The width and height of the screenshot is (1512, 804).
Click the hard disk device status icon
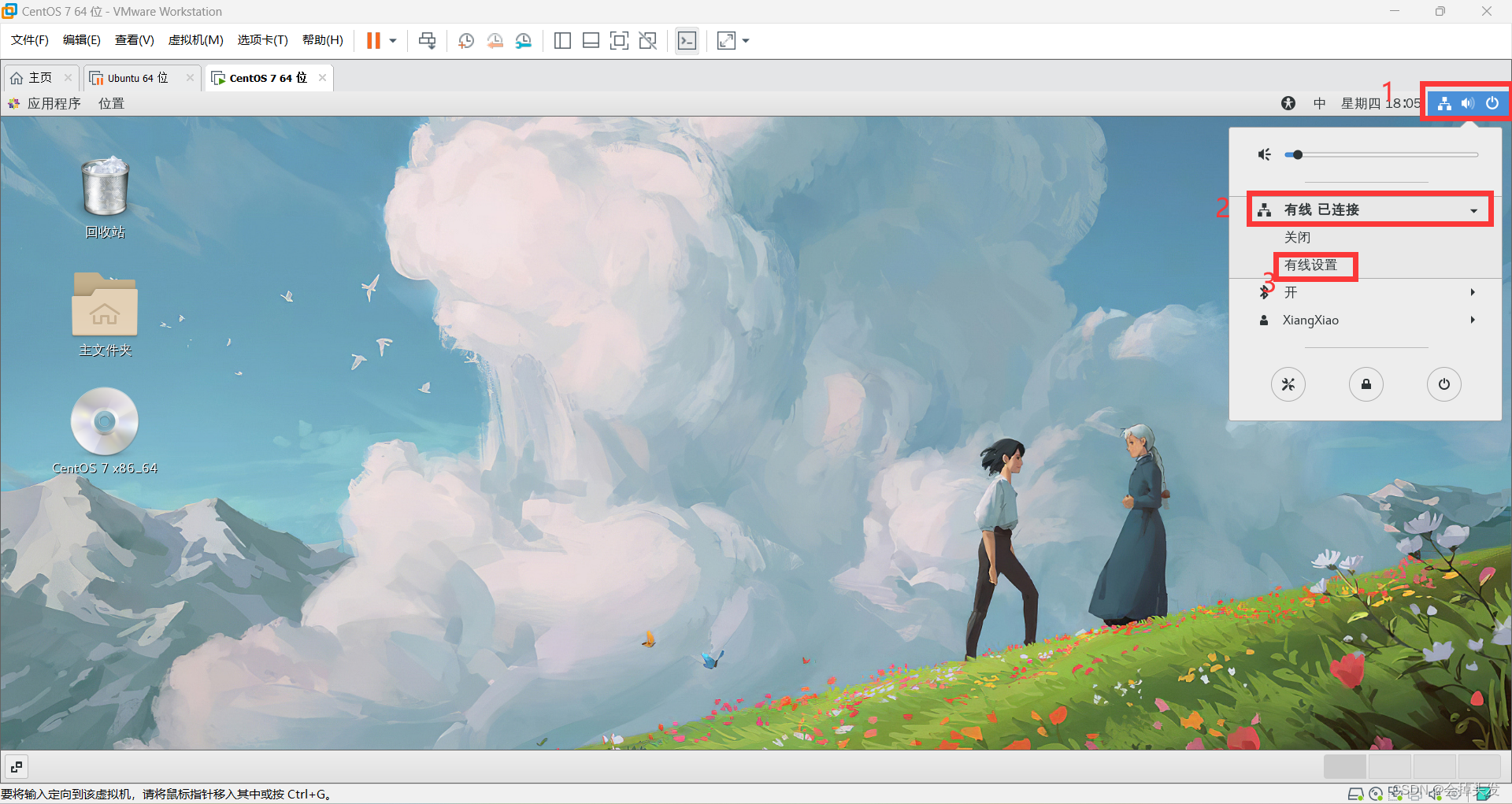tap(1355, 794)
